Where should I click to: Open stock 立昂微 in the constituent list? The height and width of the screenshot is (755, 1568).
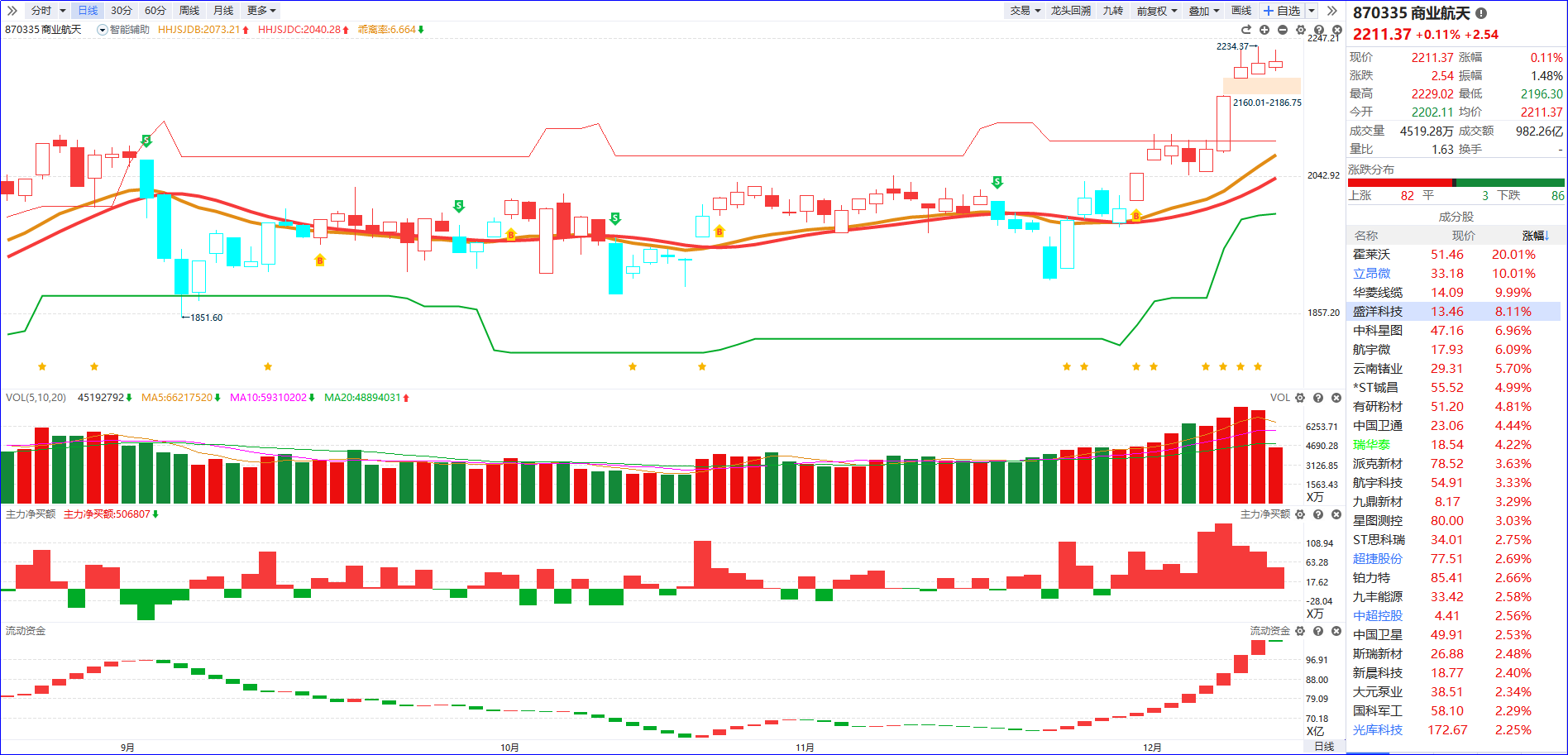click(1372, 274)
